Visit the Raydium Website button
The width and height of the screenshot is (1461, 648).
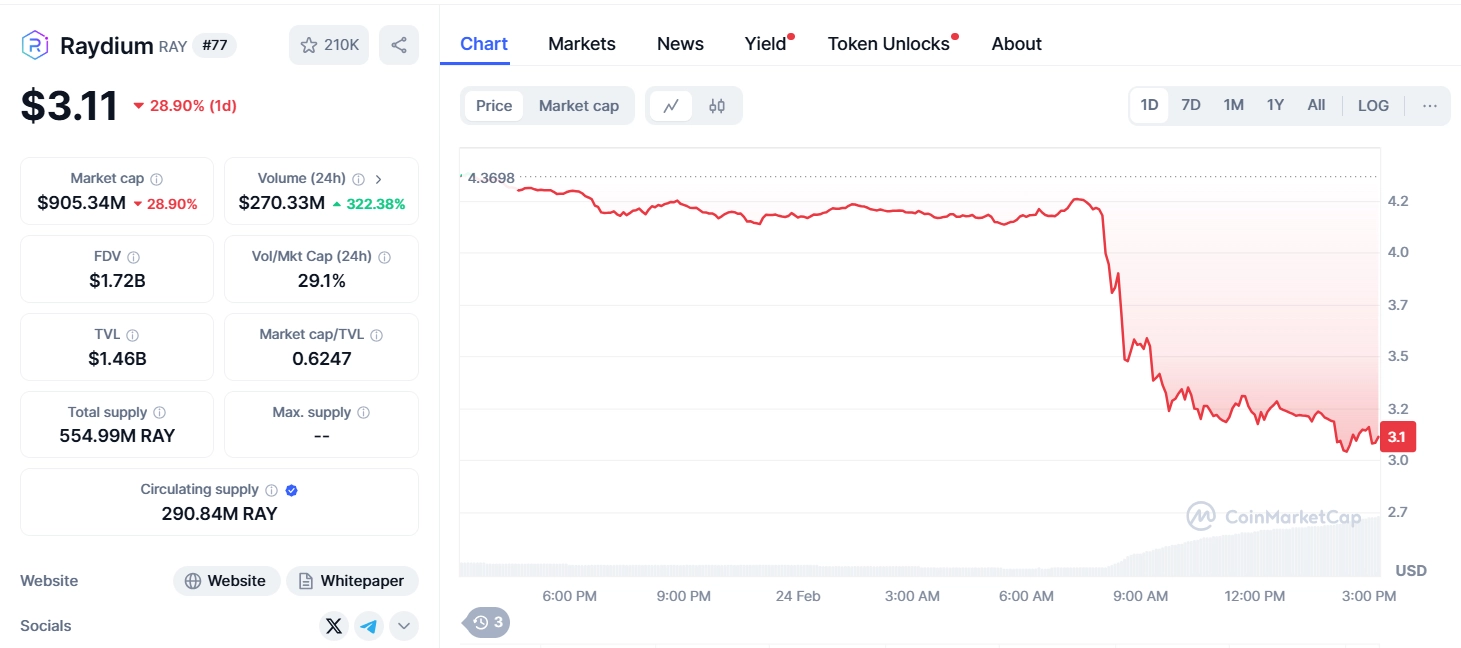(x=226, y=581)
